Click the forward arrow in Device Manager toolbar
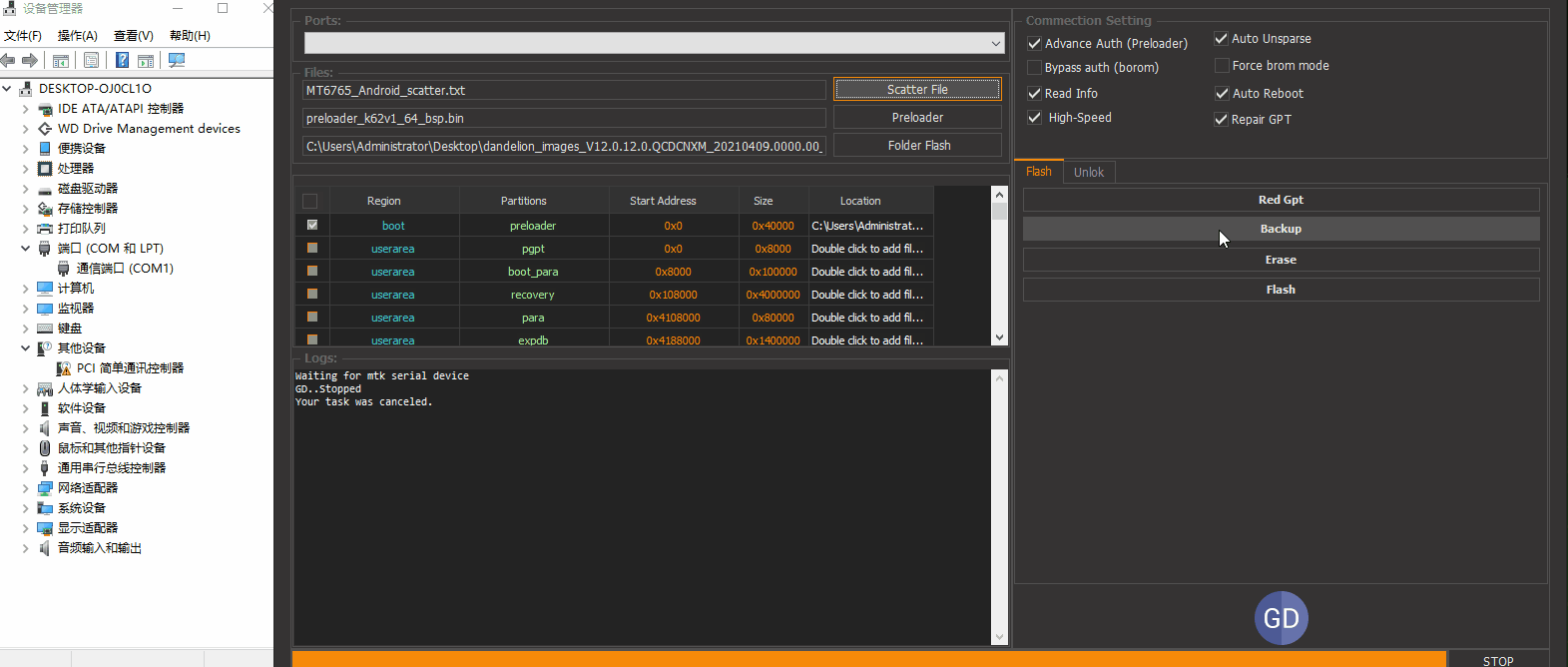Screen dimensions: 1568x667 pos(30,61)
